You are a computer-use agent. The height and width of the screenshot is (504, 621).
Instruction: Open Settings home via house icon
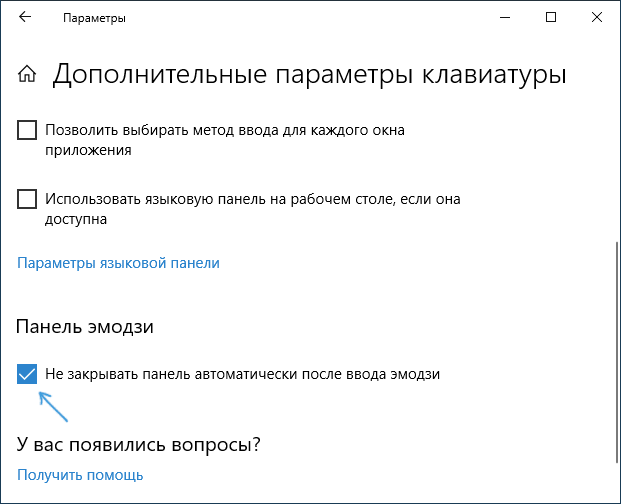coord(27,74)
